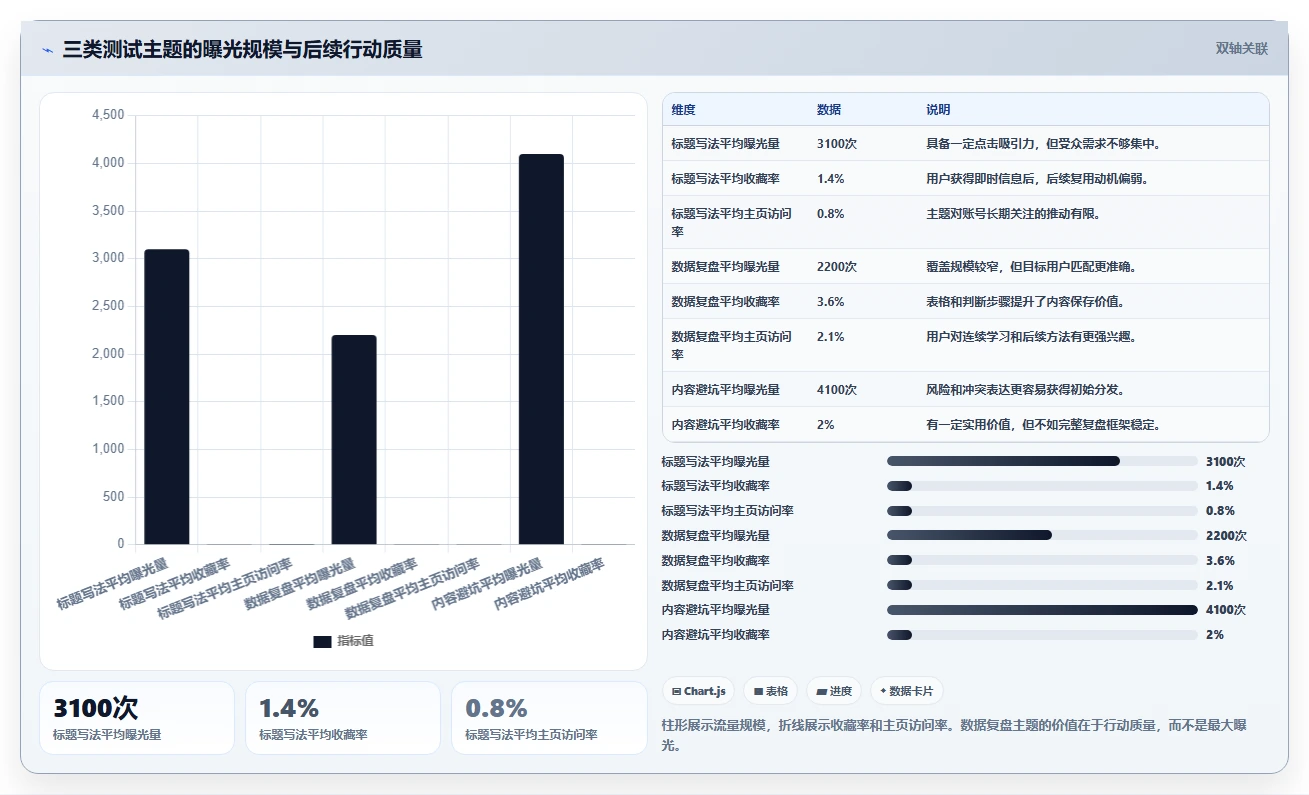Click the 3,000 y-axis tick label

click(x=108, y=258)
